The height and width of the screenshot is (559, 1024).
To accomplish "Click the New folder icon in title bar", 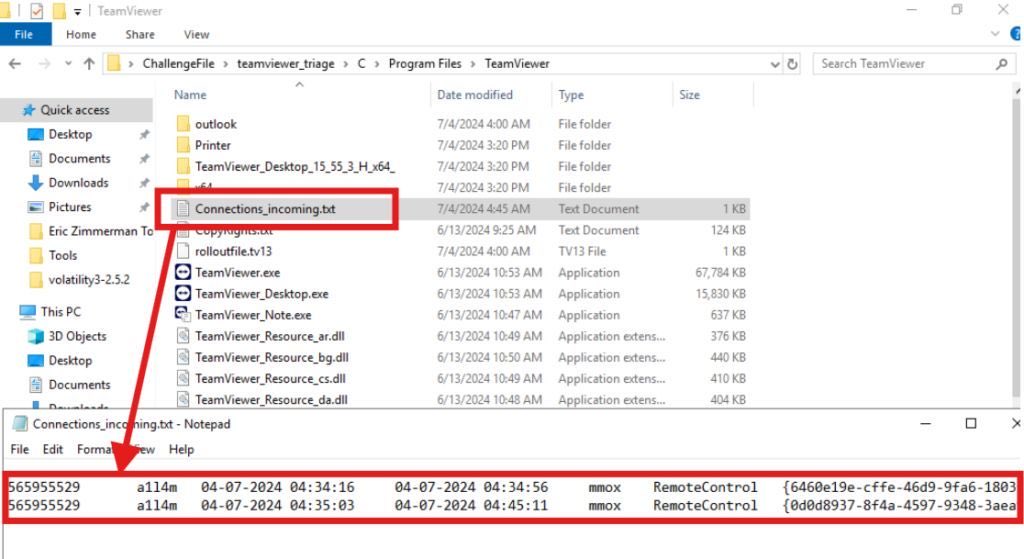I will pyautogui.click(x=59, y=10).
